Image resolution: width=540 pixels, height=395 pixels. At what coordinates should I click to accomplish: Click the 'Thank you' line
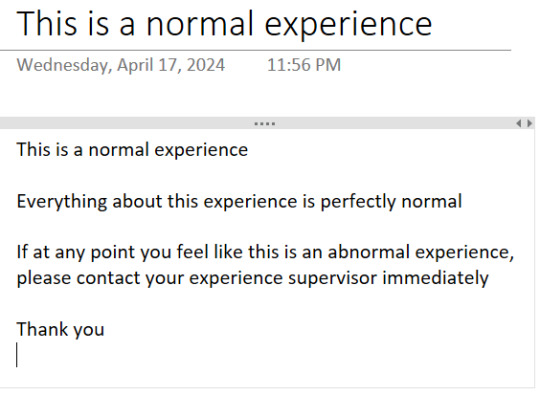coord(60,330)
